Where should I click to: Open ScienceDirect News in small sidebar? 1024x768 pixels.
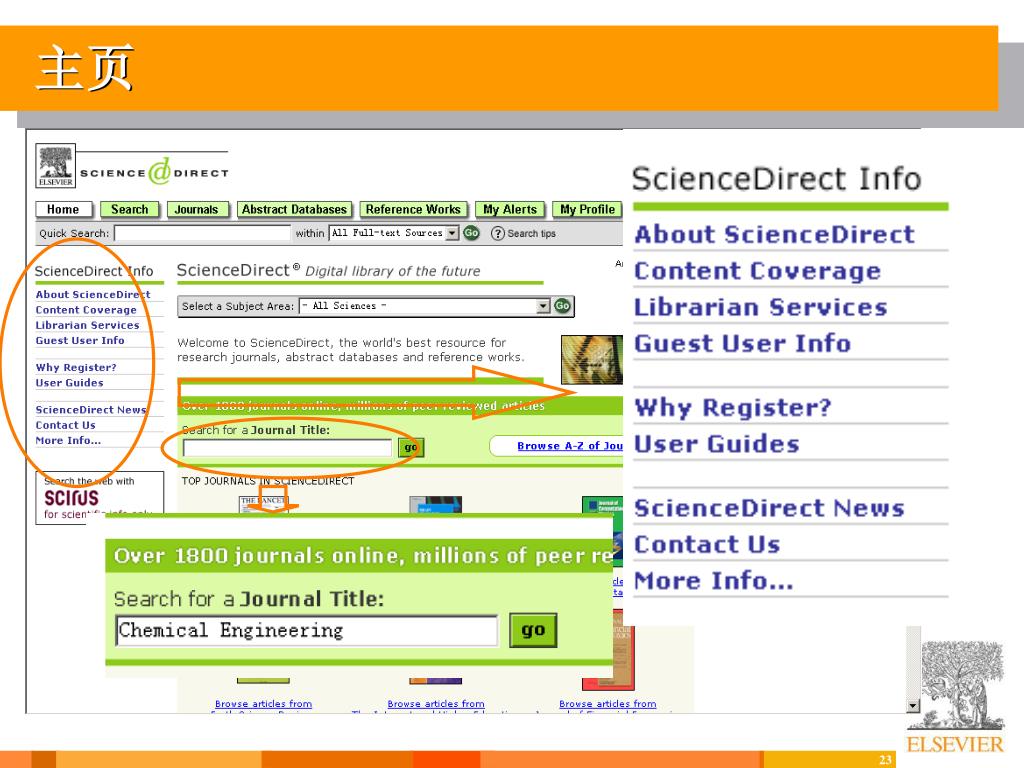91,409
